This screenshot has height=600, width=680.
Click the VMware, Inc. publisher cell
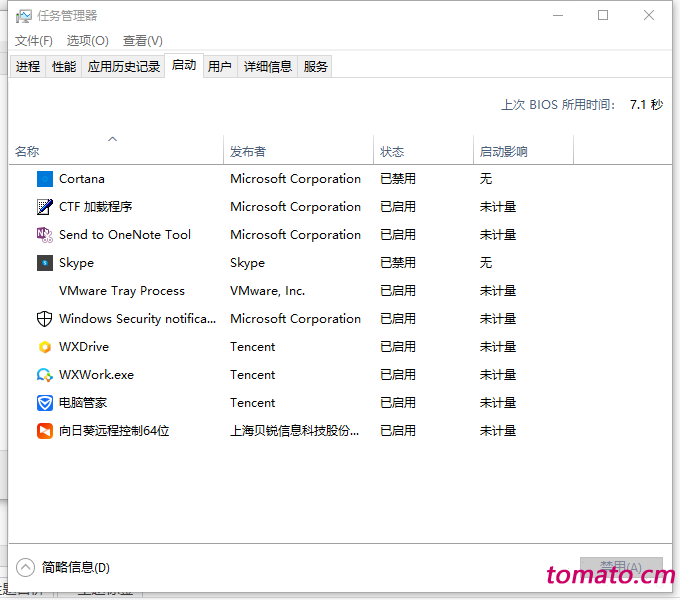click(x=268, y=291)
